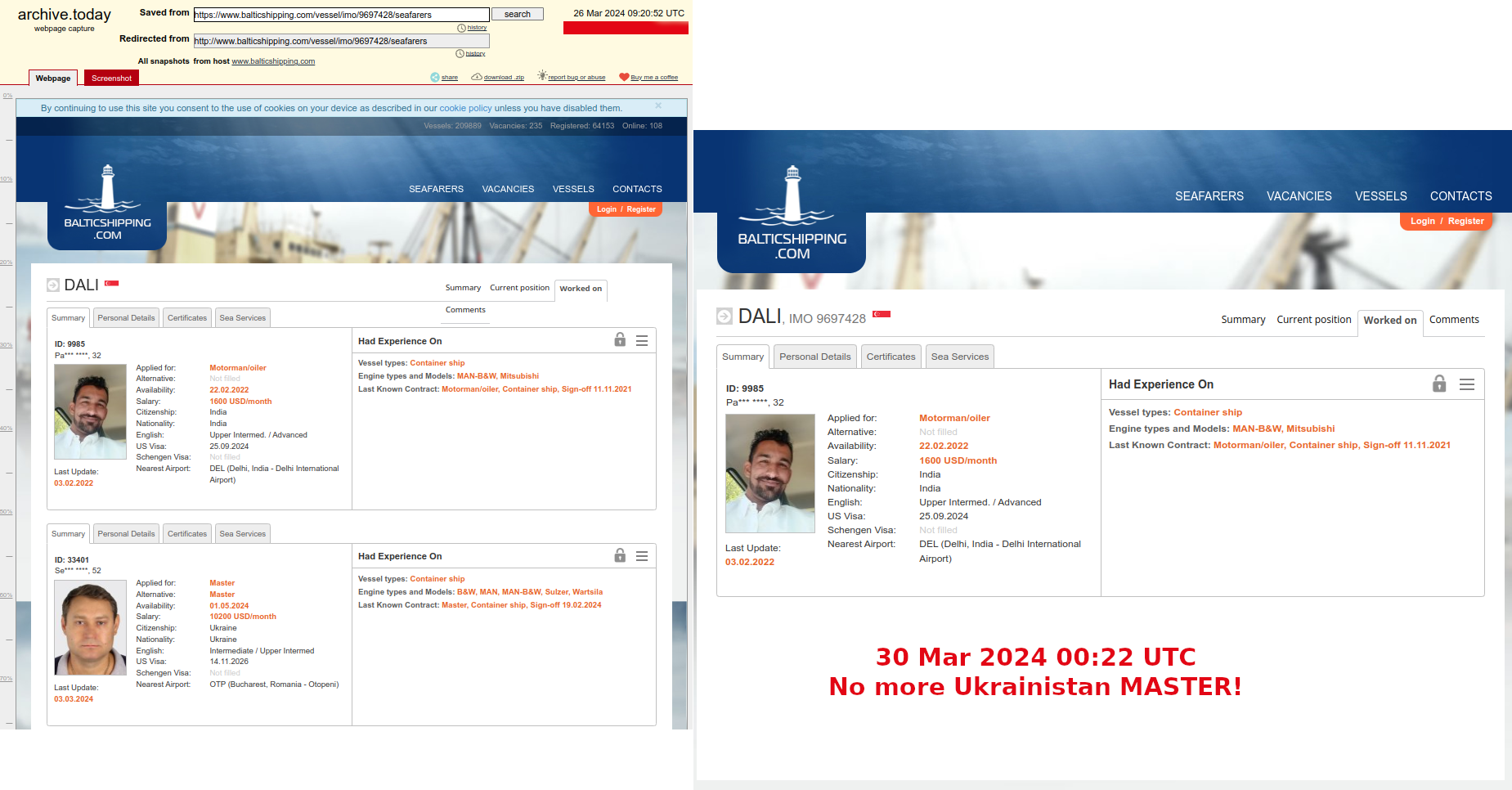Image resolution: width=1512 pixels, height=790 pixels.
Task: Click the arrow icon beside DALI in left capture
Action: coord(53,285)
